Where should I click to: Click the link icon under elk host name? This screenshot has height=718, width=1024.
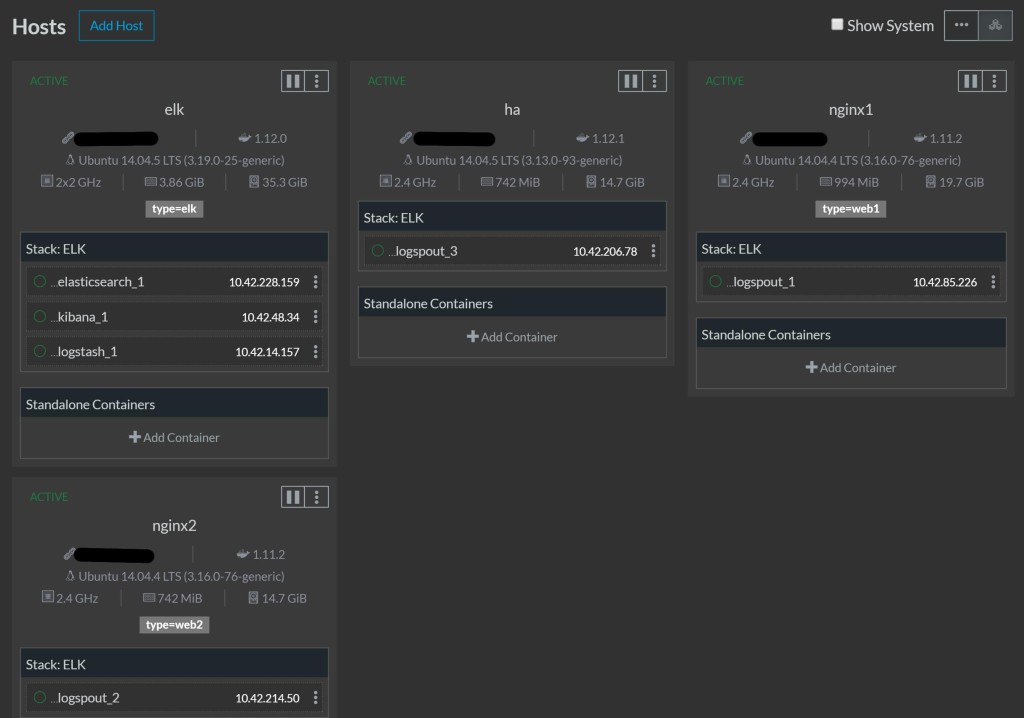[68, 138]
